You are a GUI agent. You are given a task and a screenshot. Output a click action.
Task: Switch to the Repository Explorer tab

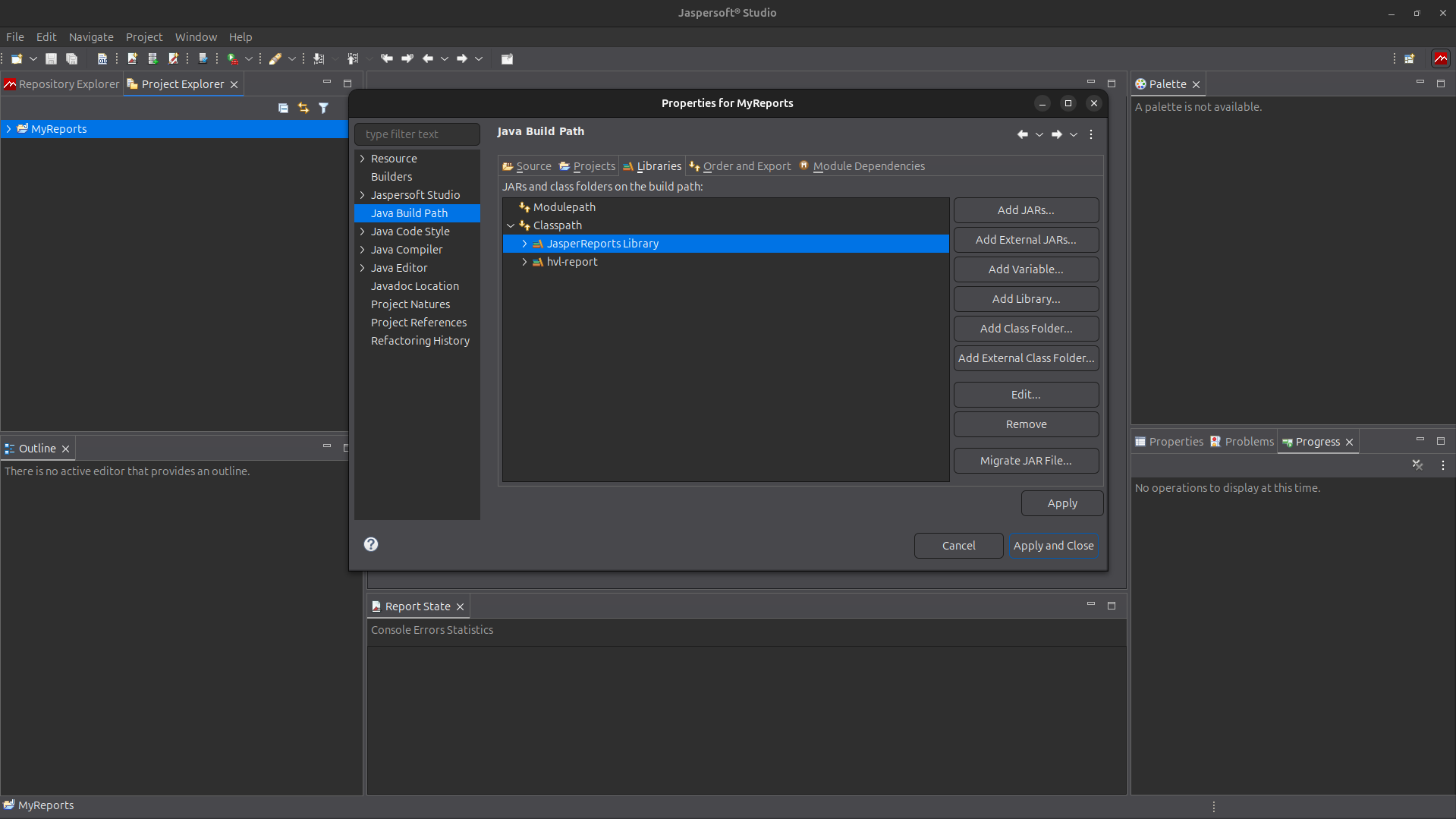point(61,84)
